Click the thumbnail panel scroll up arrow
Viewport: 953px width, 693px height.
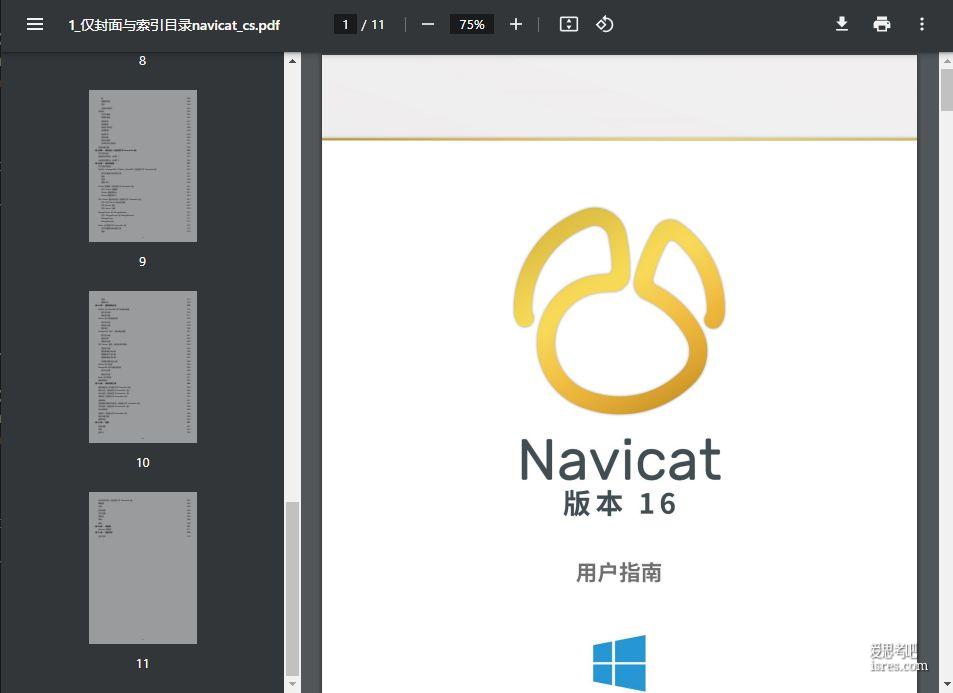point(292,61)
